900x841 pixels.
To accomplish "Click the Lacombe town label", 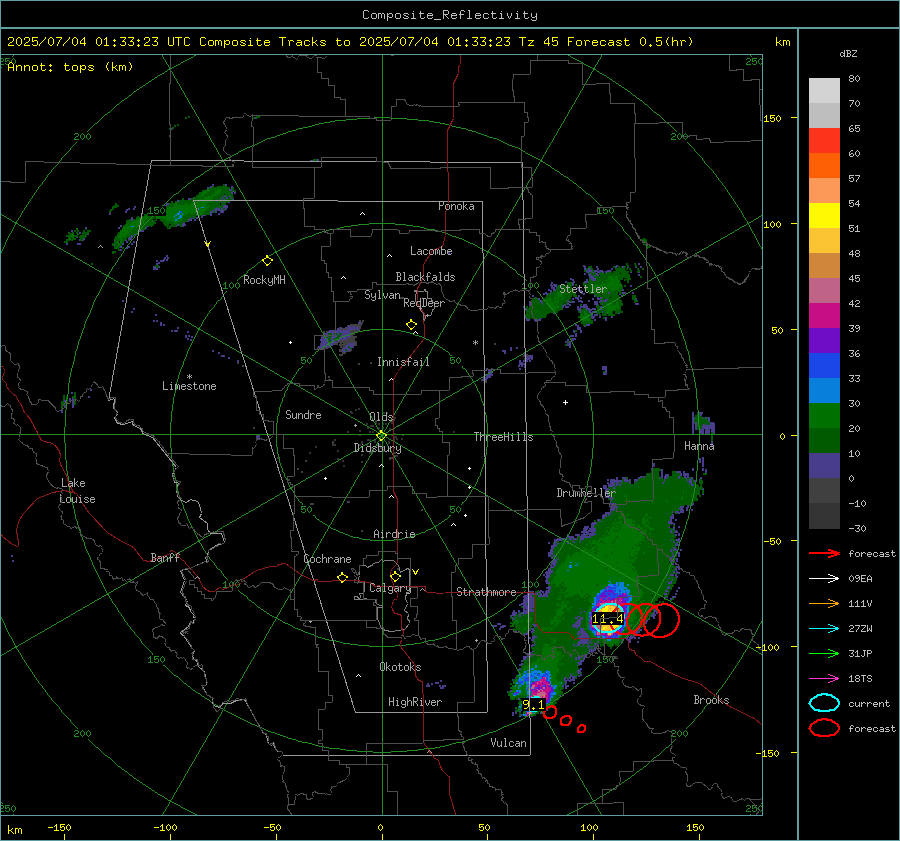I will pos(431,251).
